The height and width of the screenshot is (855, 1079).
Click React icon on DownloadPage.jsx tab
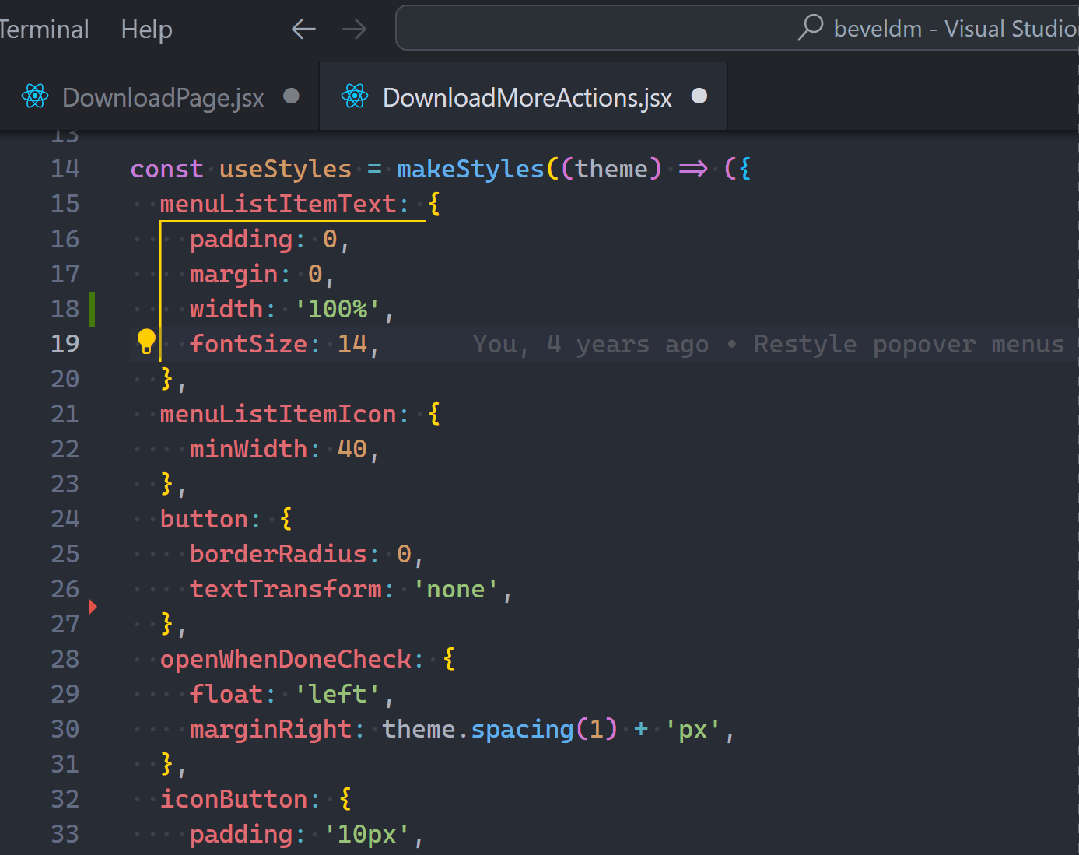coord(36,97)
